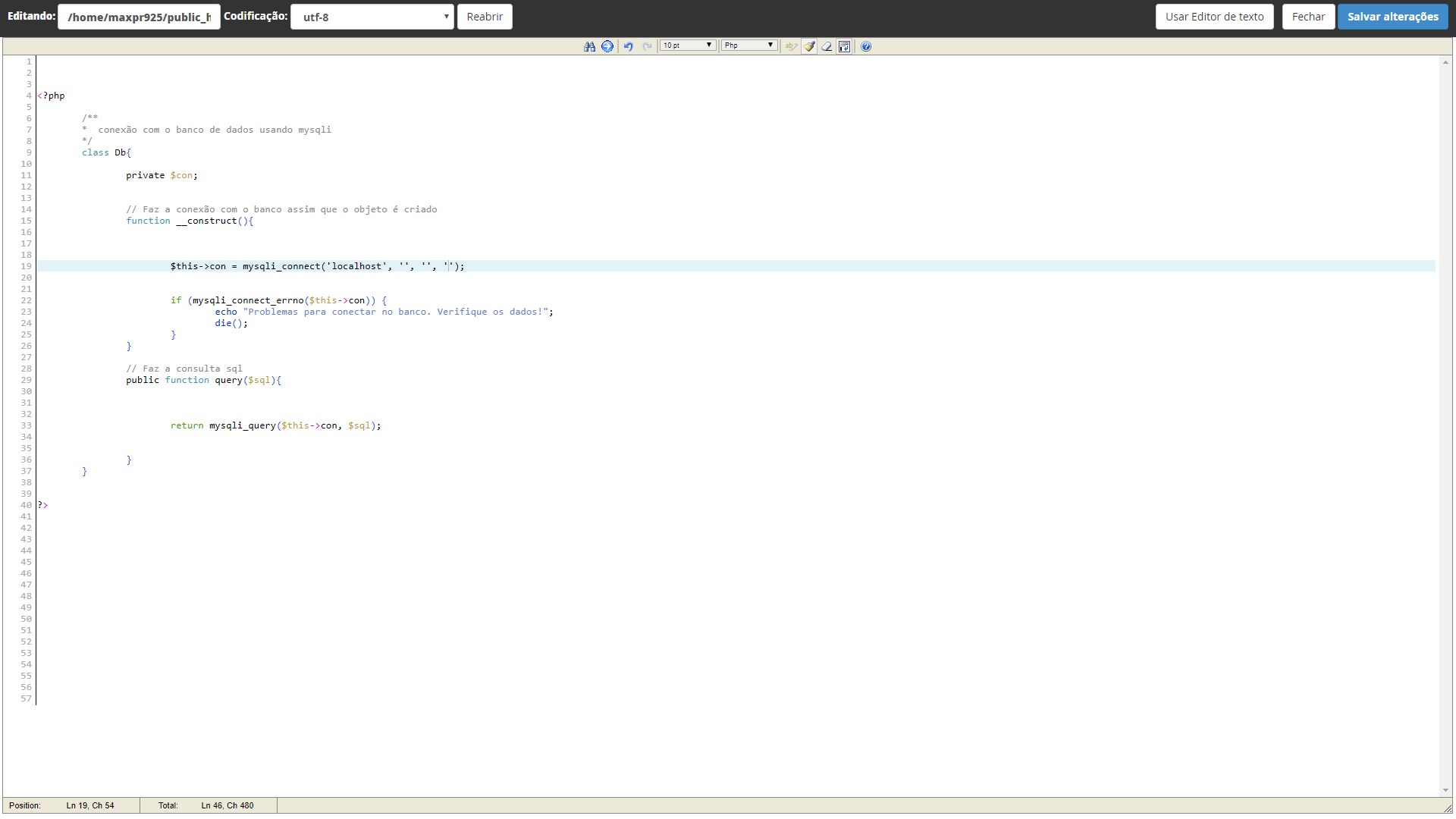Switch to Usar Editor de texto
The width and height of the screenshot is (1456, 819).
coord(1214,17)
